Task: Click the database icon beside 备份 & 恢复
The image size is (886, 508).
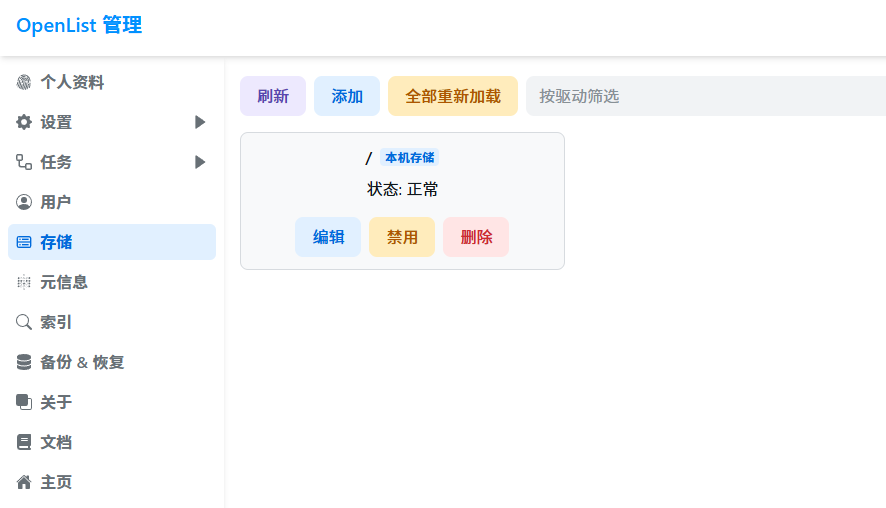Action: [x=24, y=362]
